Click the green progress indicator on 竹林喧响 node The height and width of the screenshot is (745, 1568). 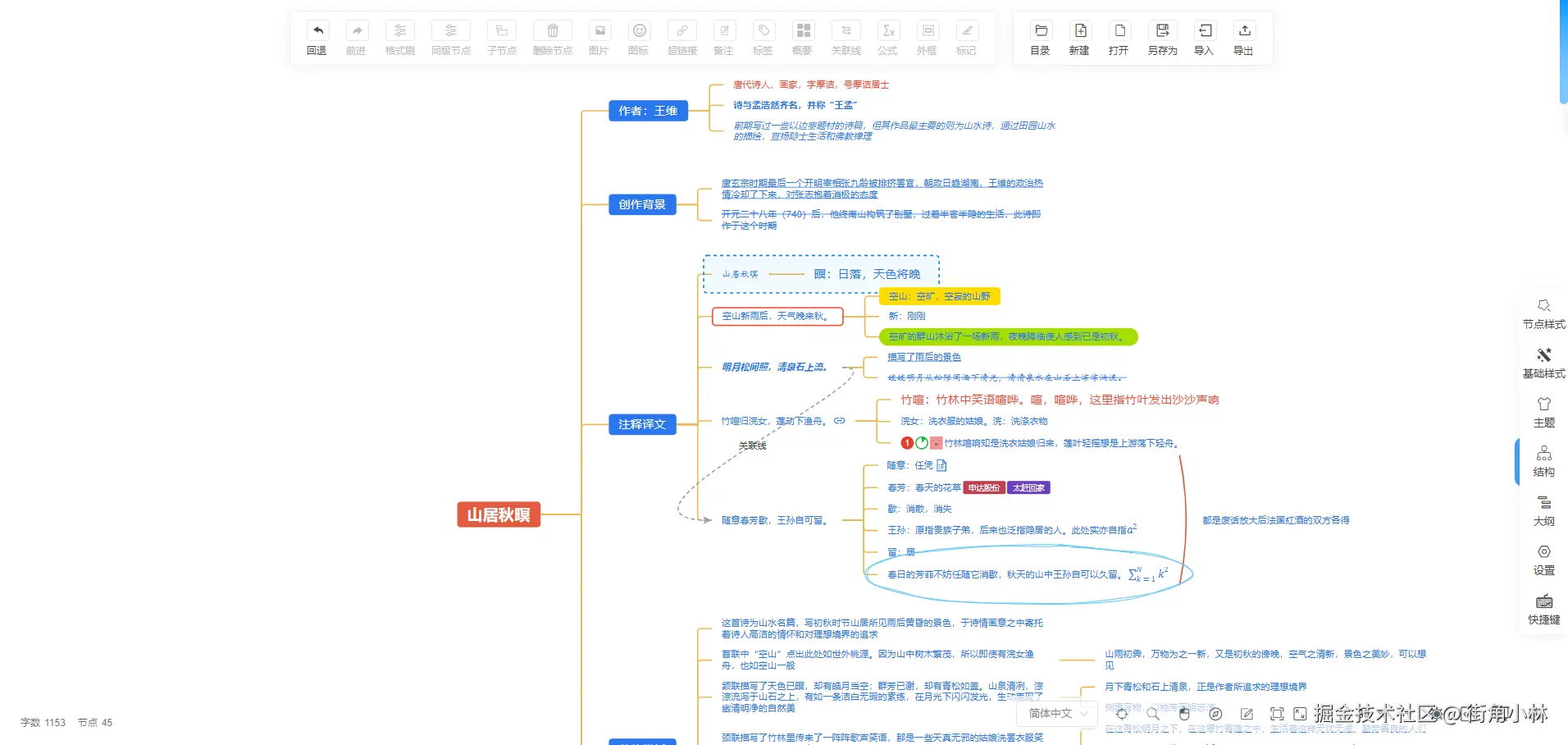[x=921, y=443]
